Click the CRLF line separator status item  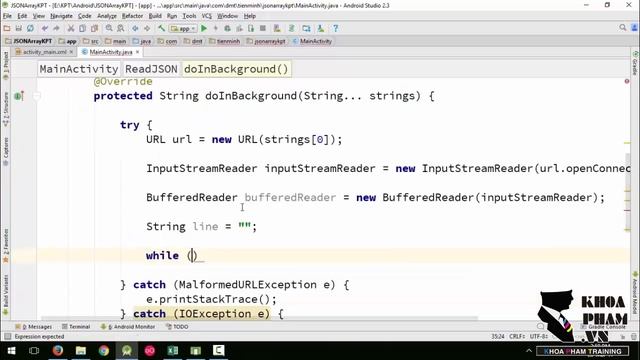point(517,336)
